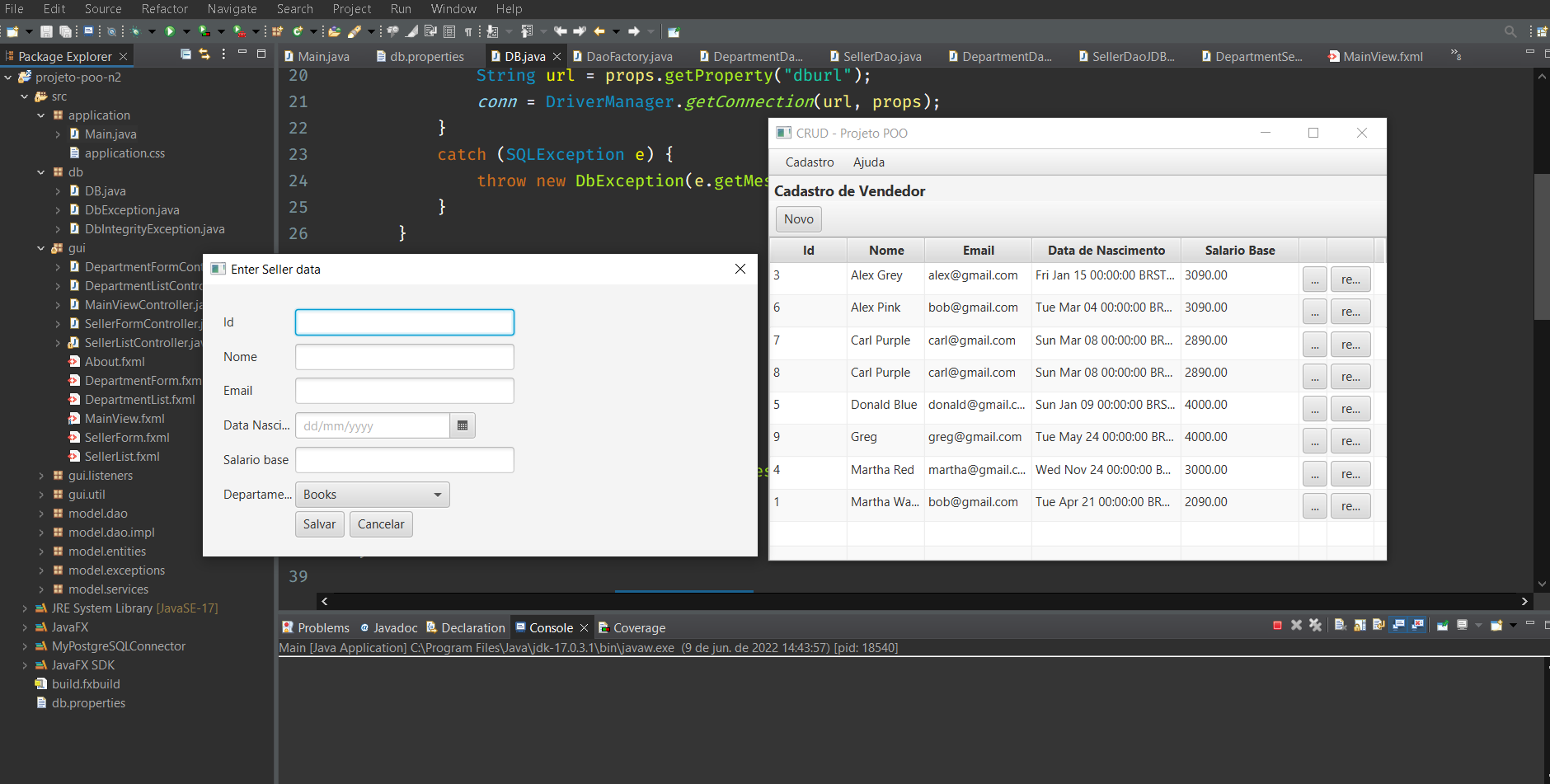The height and width of the screenshot is (784, 1550).
Task: Open the calendar picker next to Data Nascimento
Action: (463, 425)
